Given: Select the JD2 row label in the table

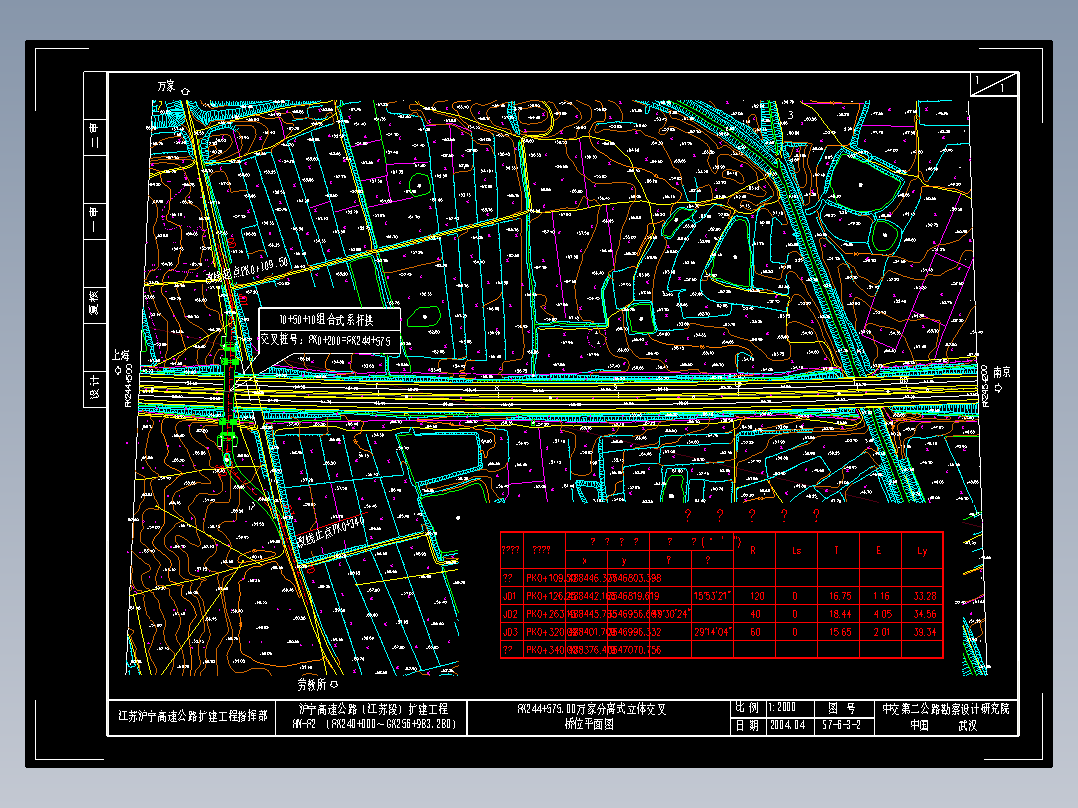Looking at the screenshot, I should coord(510,614).
